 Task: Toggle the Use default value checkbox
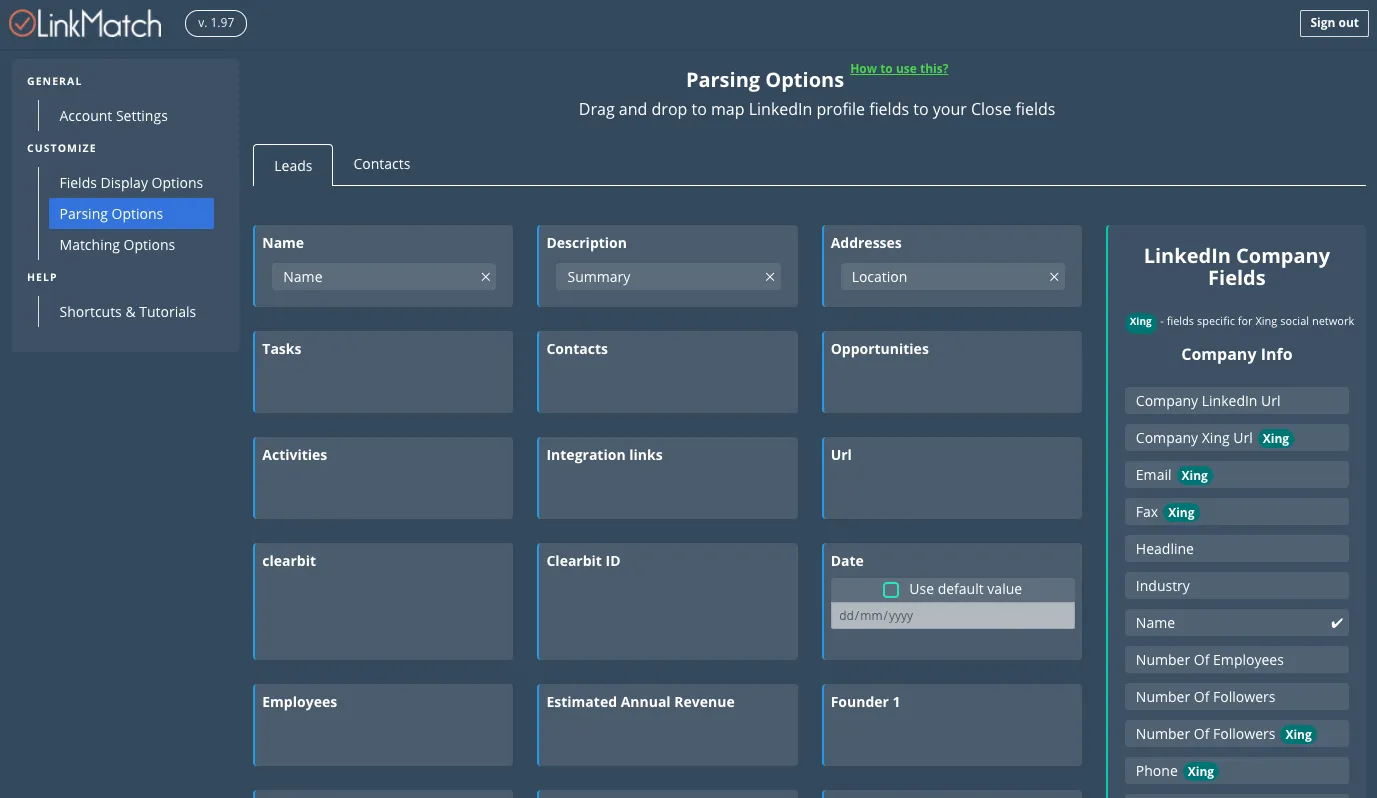pos(891,590)
